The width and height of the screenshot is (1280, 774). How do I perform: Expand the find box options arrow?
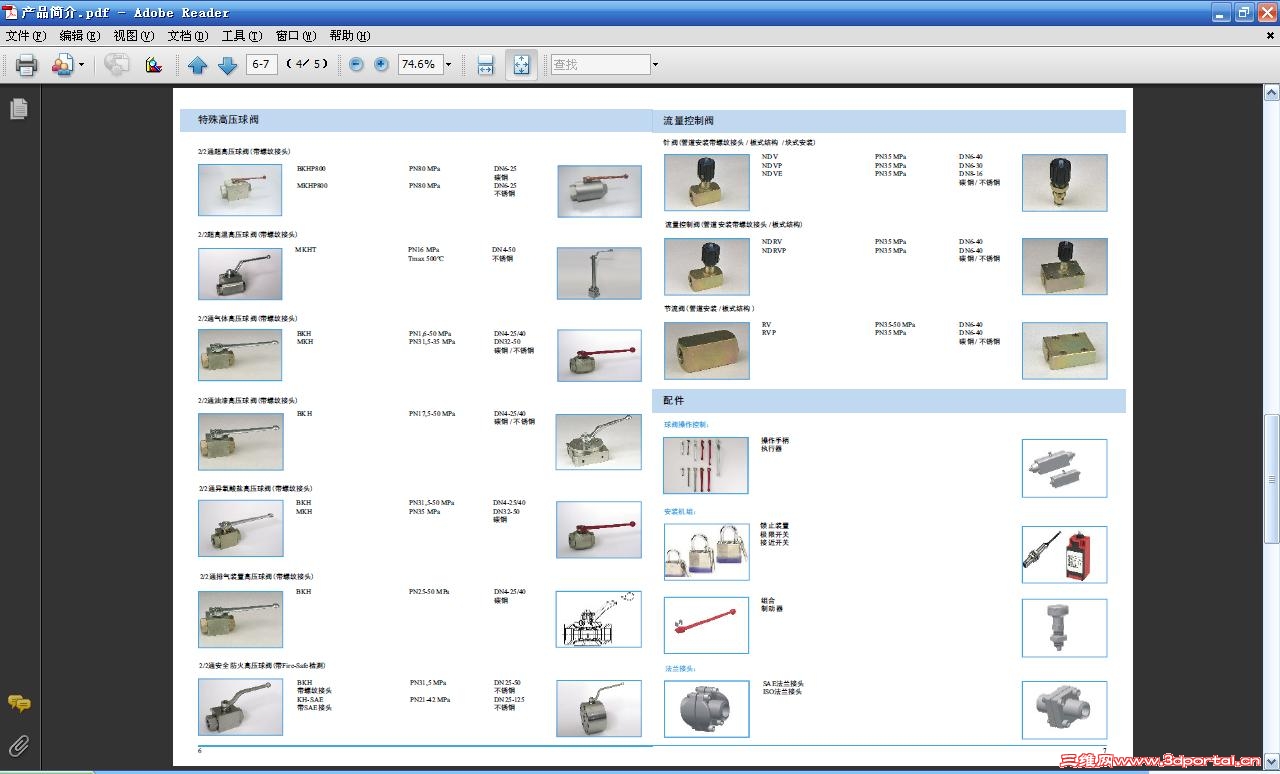click(x=655, y=65)
